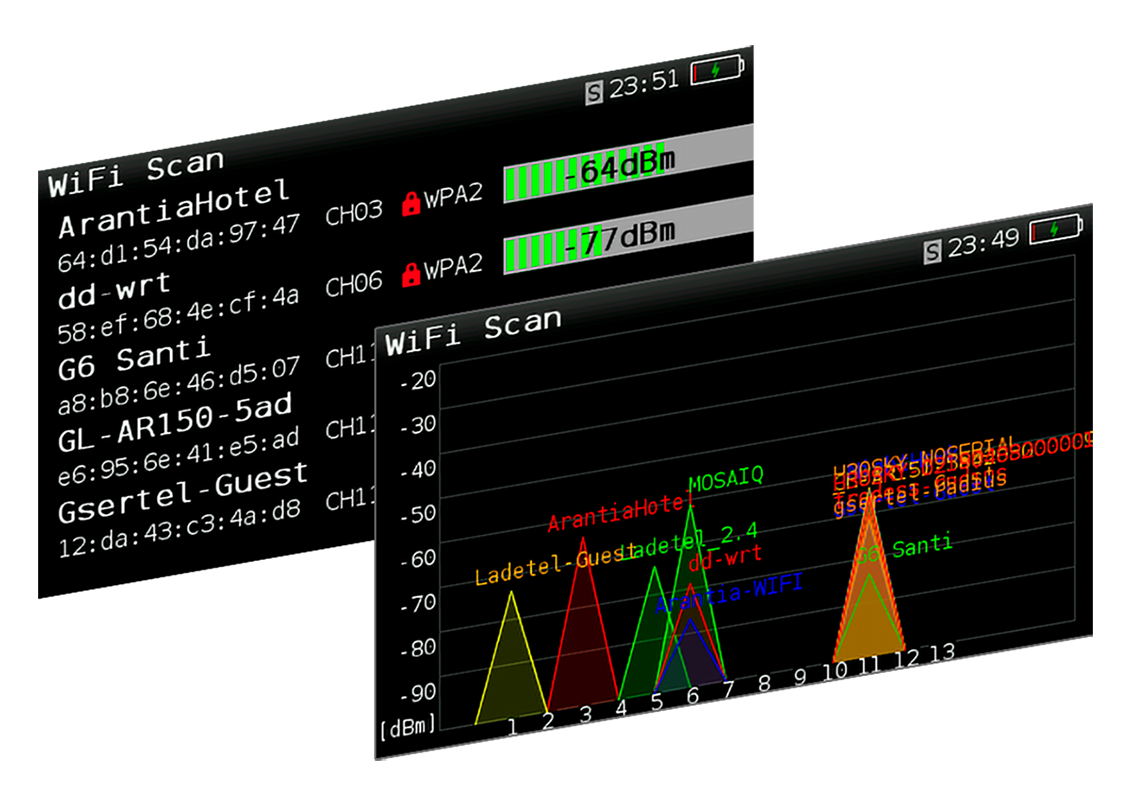Click the -60 label on the dBm axis
Screen dimensions: 1131x800
(x=418, y=558)
